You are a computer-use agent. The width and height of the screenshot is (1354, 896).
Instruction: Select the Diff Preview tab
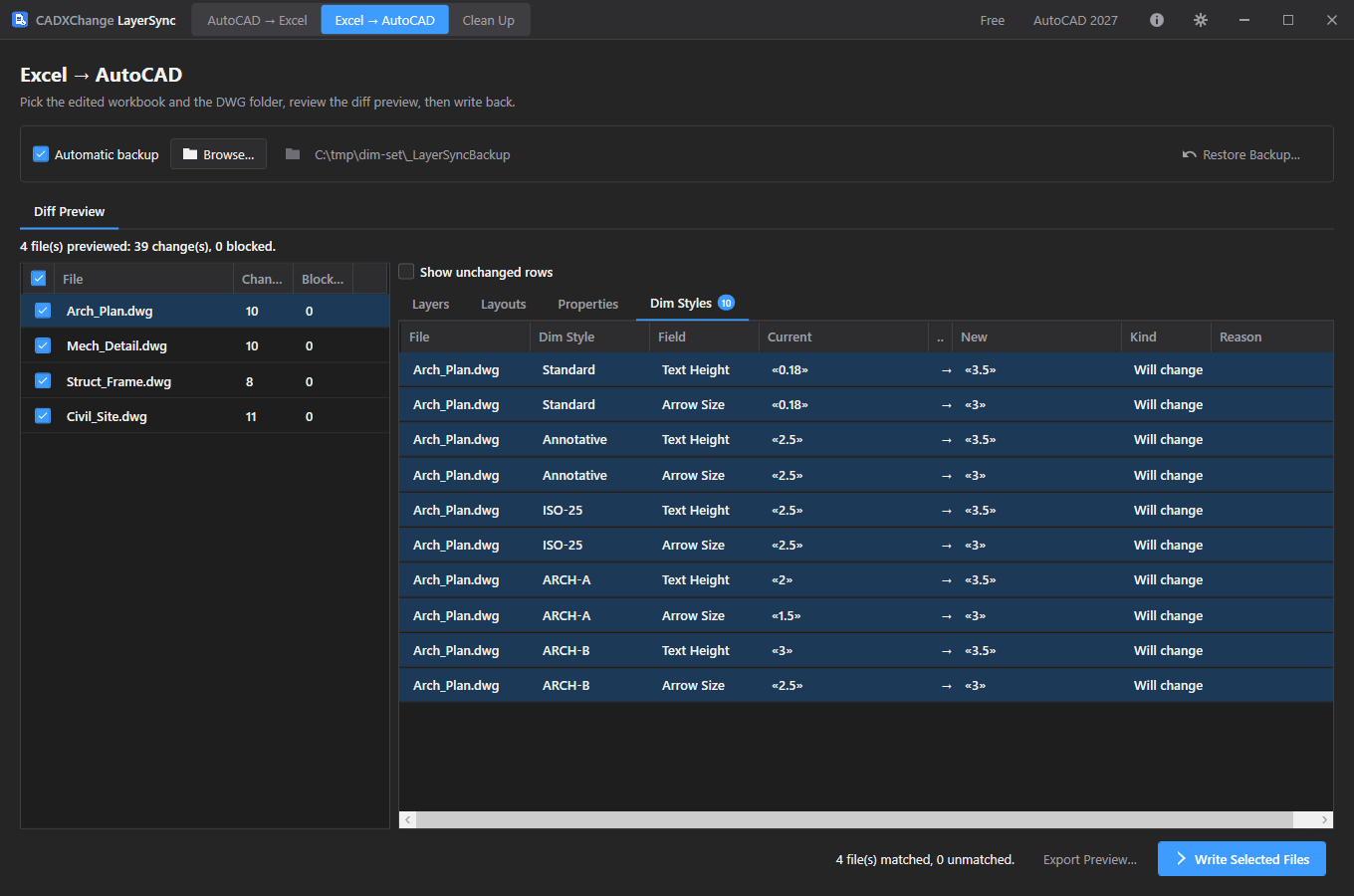[69, 212]
